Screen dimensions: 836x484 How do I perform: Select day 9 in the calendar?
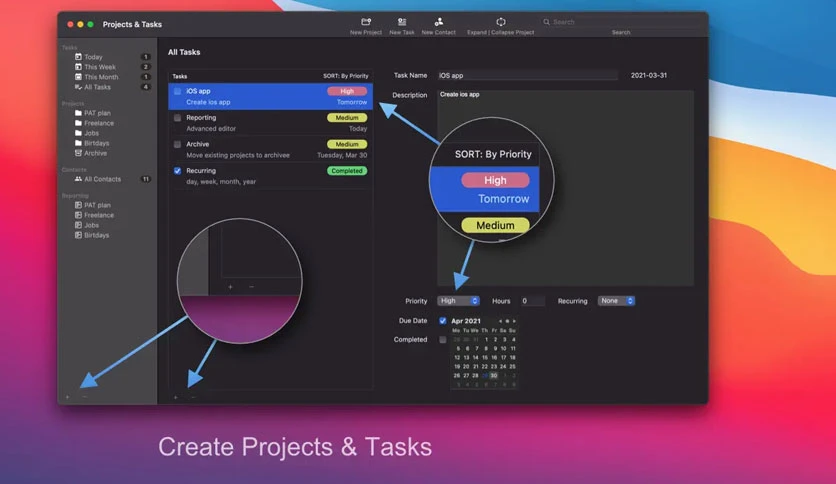(494, 349)
